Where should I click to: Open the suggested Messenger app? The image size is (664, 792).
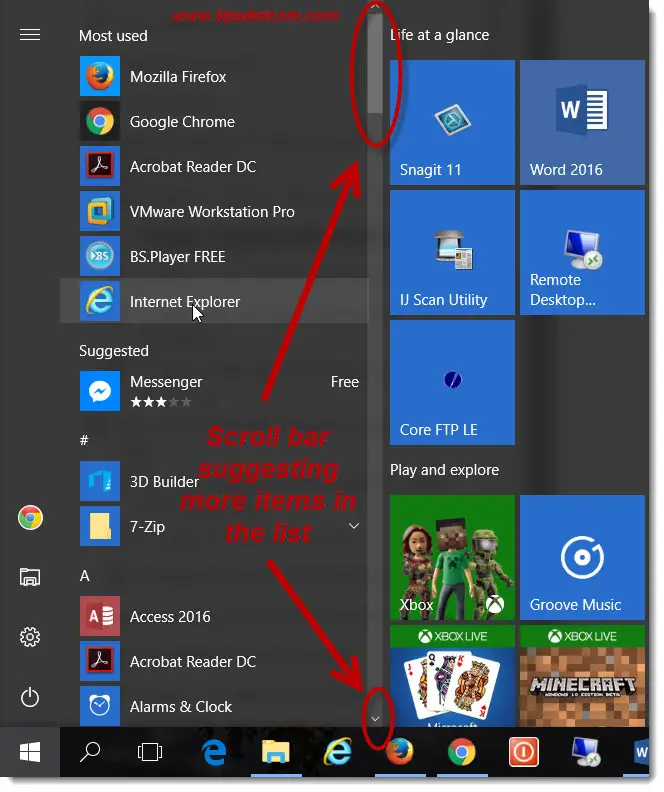[x=215, y=391]
